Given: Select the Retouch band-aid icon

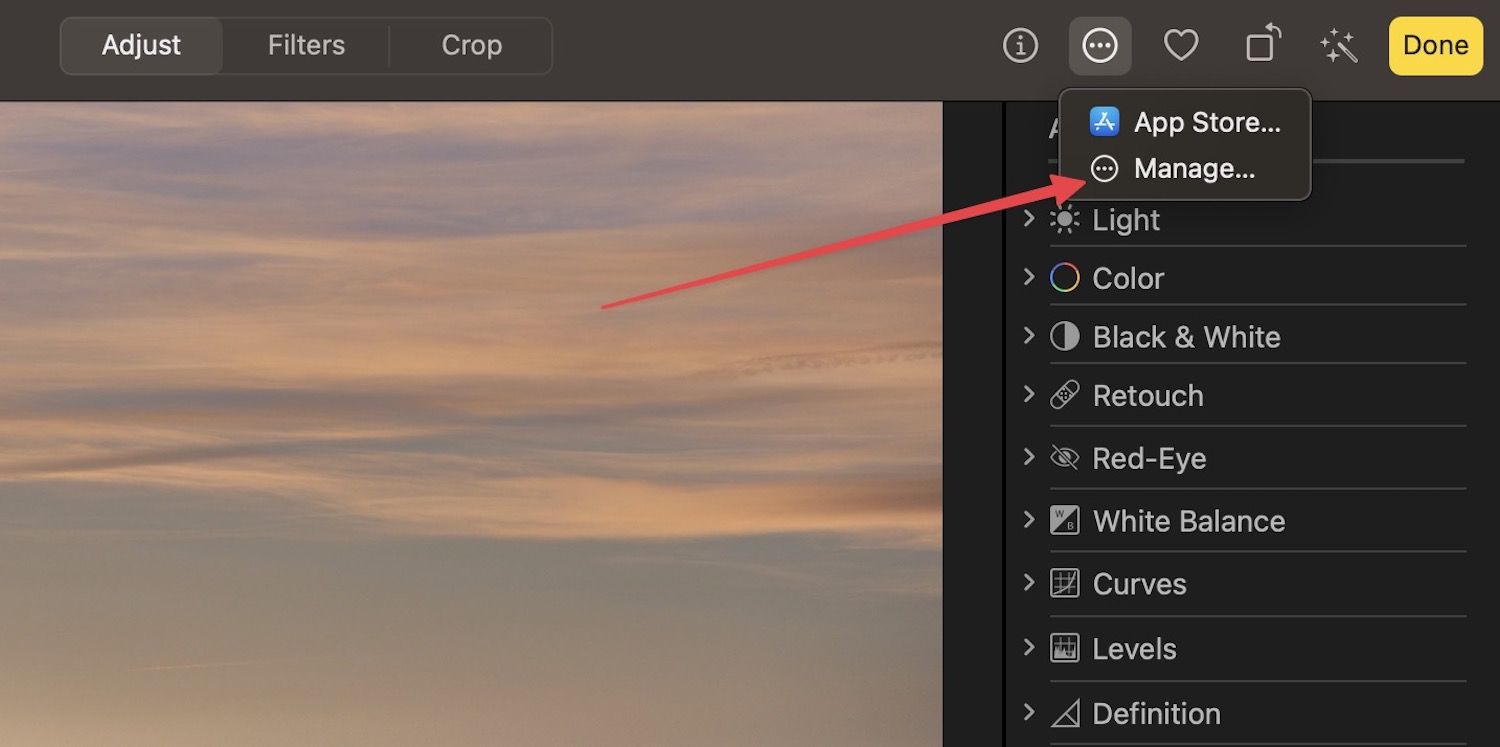Looking at the screenshot, I should click(x=1065, y=395).
